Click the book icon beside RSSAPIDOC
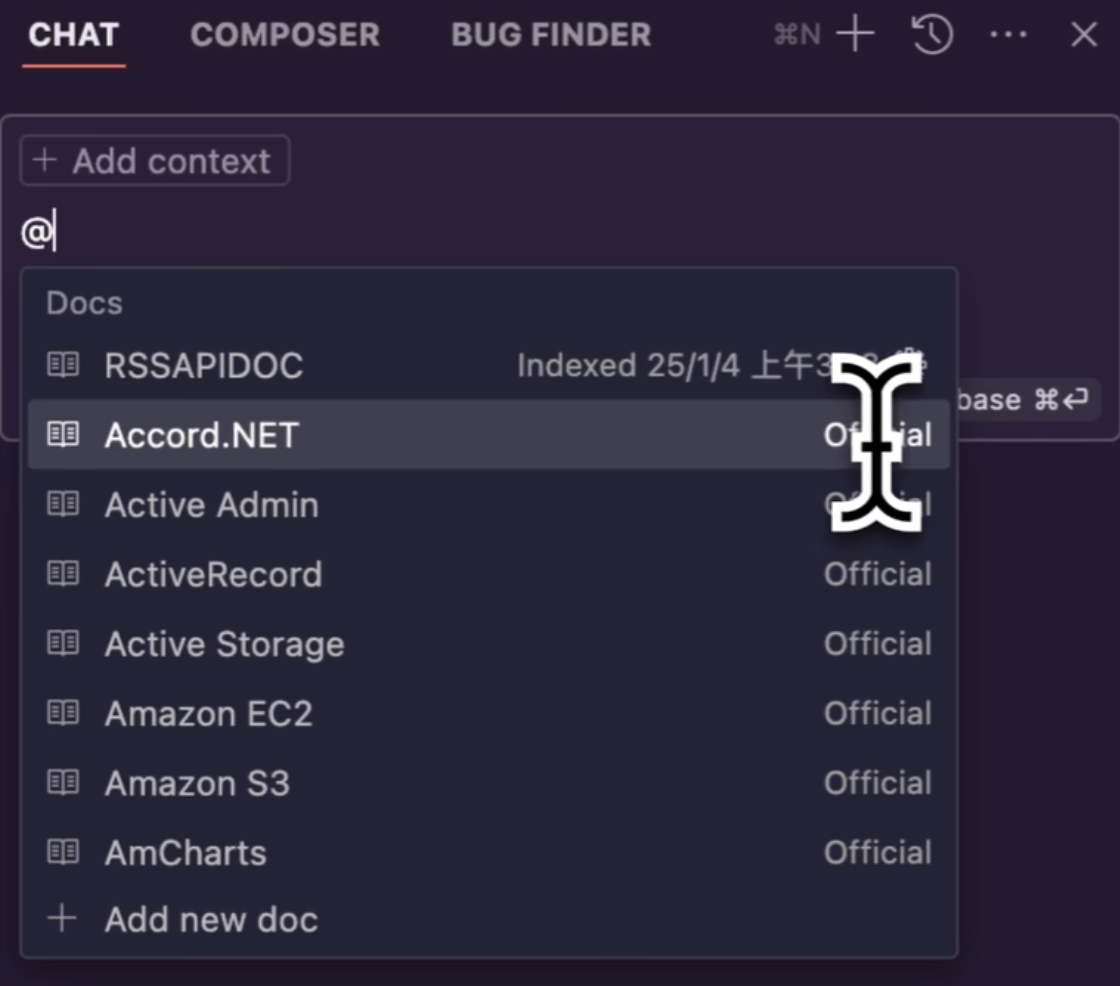Screen dimensions: 1120x986 (63, 365)
